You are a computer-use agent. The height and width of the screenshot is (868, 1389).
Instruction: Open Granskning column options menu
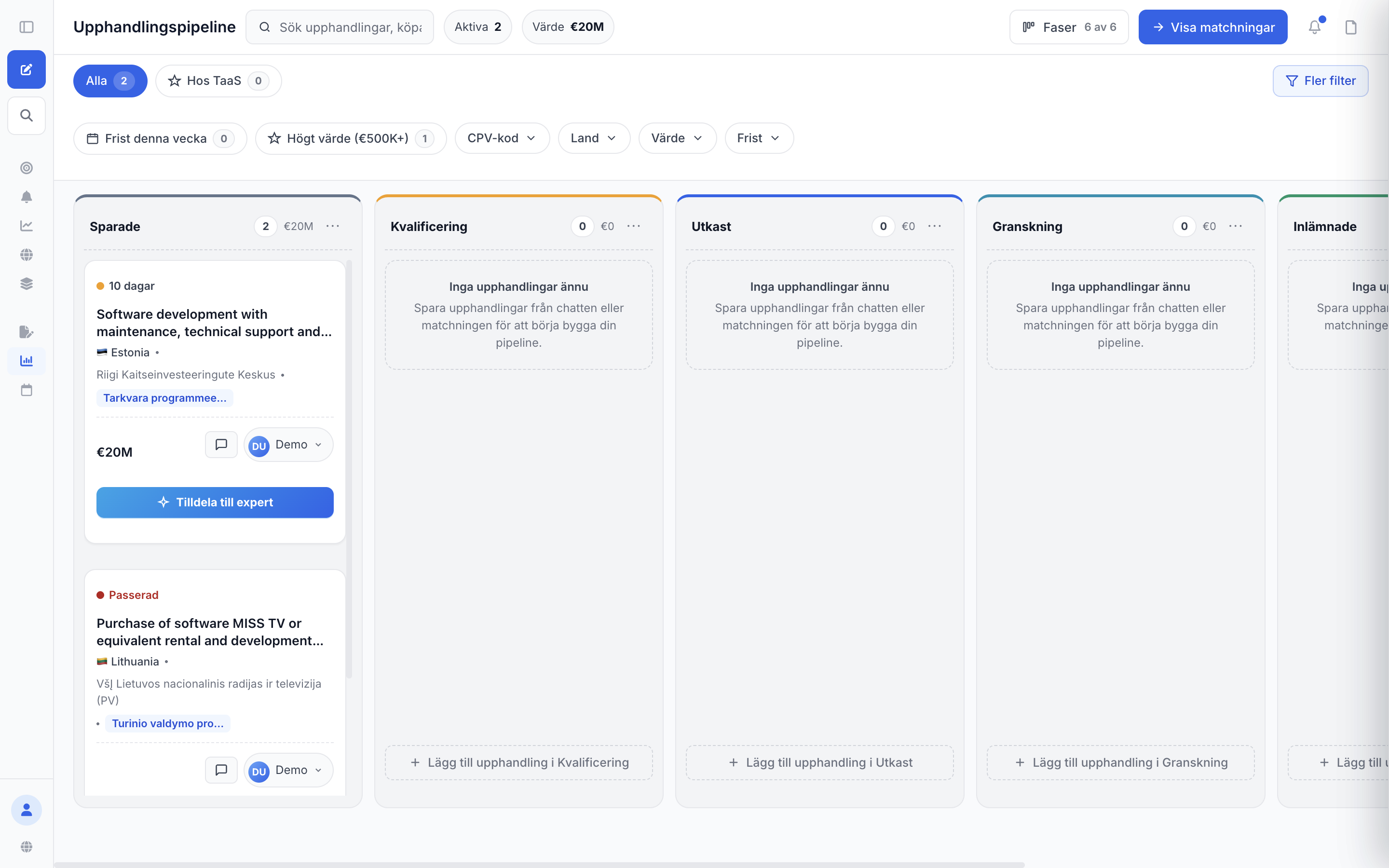(x=1236, y=226)
